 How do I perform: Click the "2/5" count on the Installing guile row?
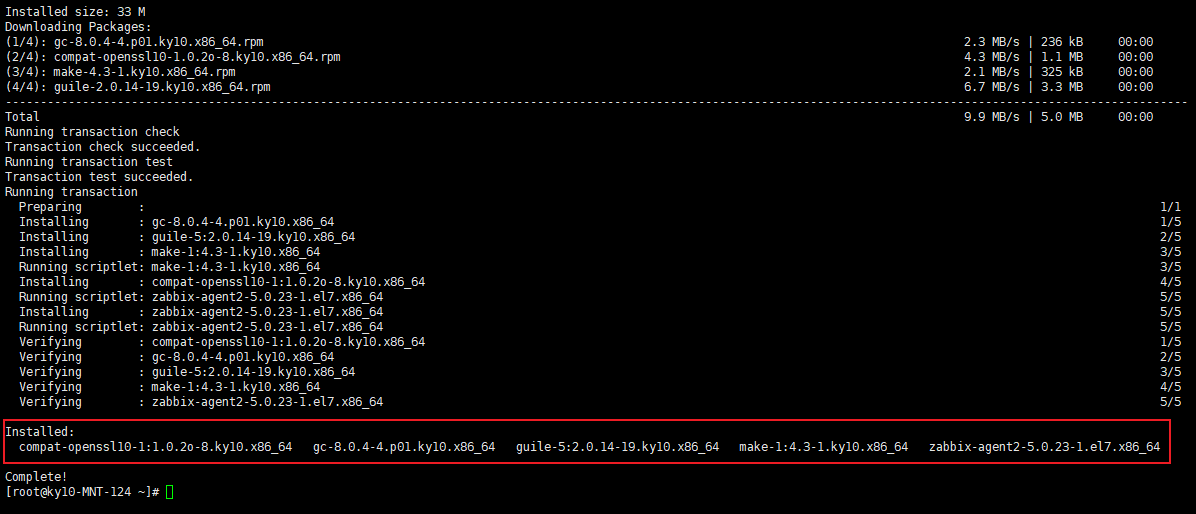1170,236
